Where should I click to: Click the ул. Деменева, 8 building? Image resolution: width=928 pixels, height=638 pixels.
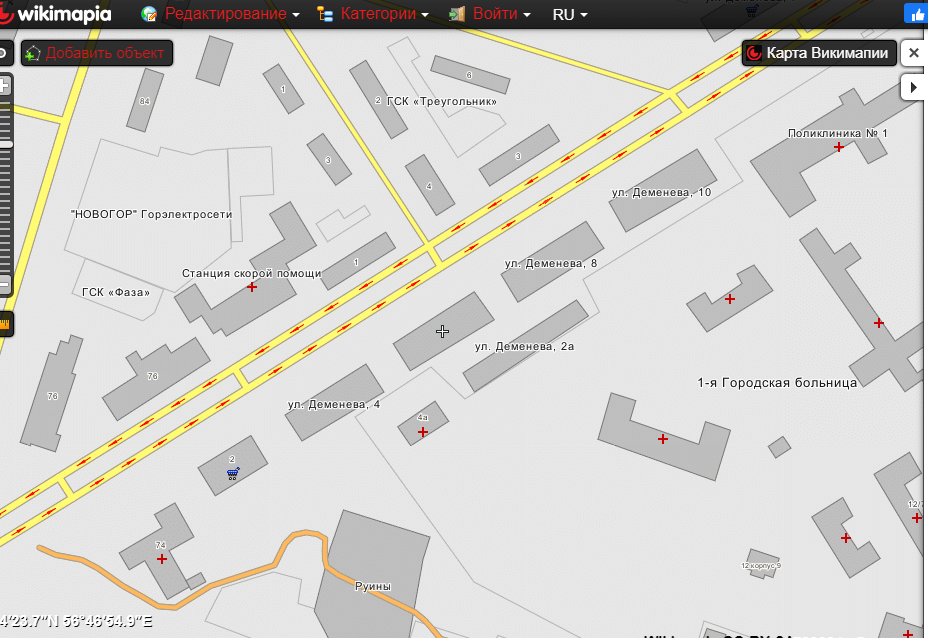pos(552,261)
